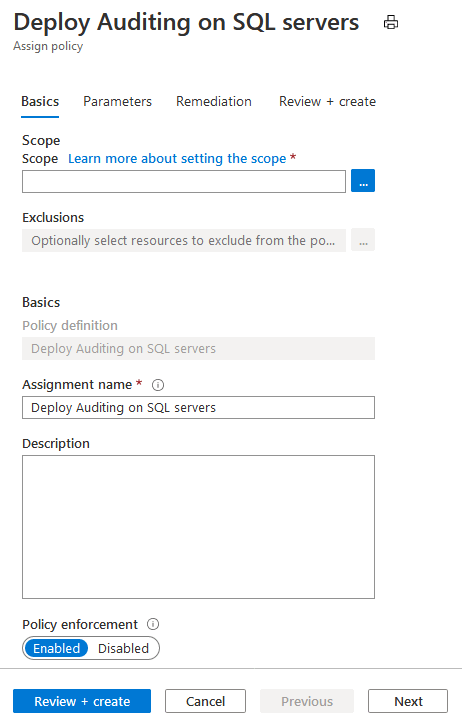Click the Description label
The height and width of the screenshot is (725, 462).
pyautogui.click(x=56, y=443)
